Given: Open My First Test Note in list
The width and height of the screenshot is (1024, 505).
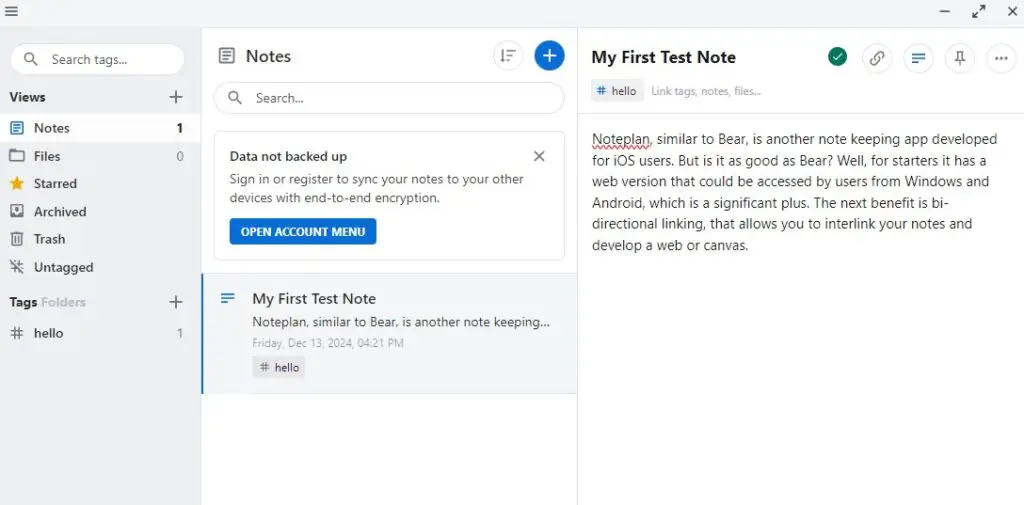Looking at the screenshot, I should pyautogui.click(x=389, y=333).
